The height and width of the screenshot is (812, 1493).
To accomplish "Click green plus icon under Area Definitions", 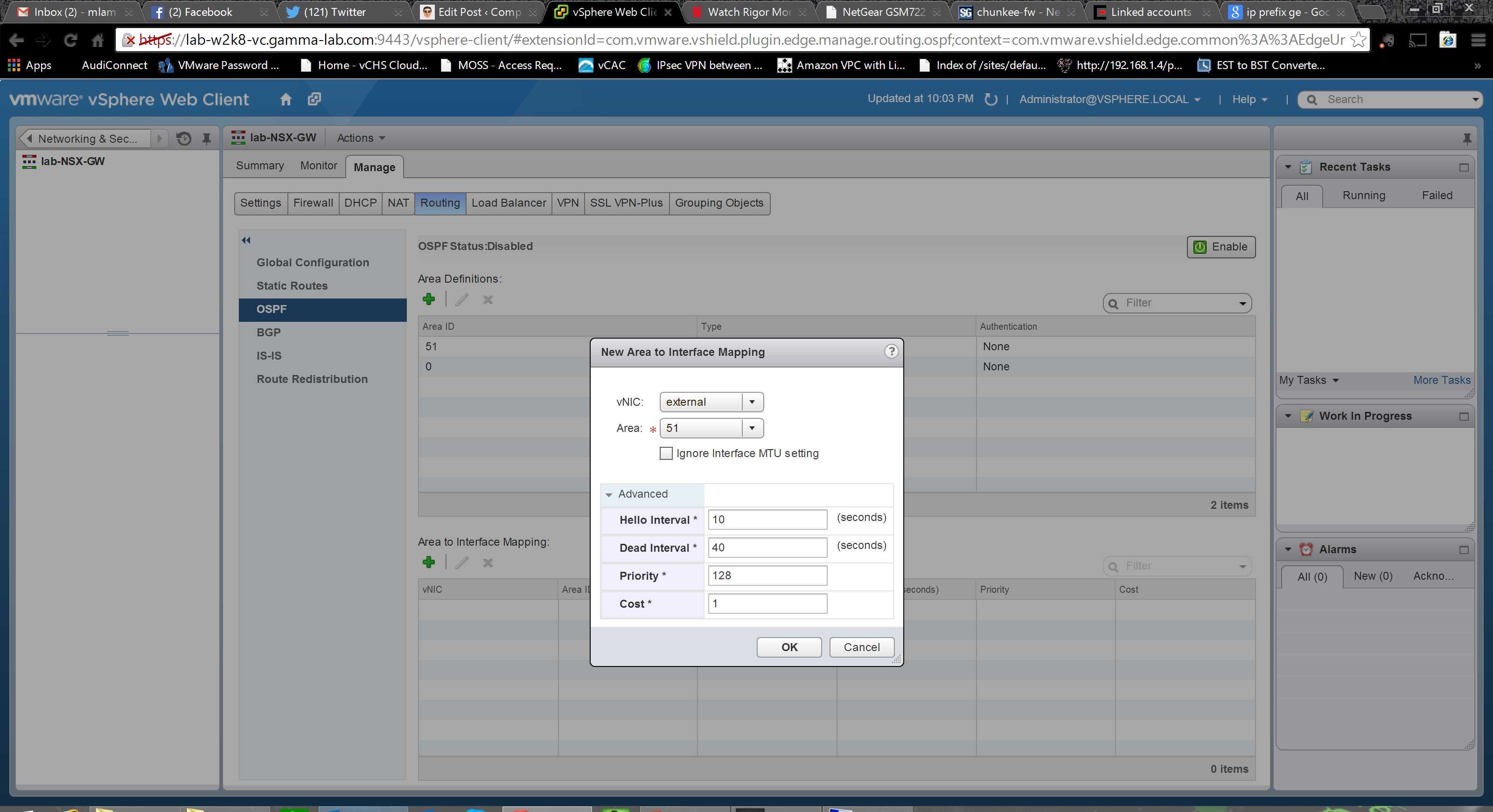I will coord(429,299).
